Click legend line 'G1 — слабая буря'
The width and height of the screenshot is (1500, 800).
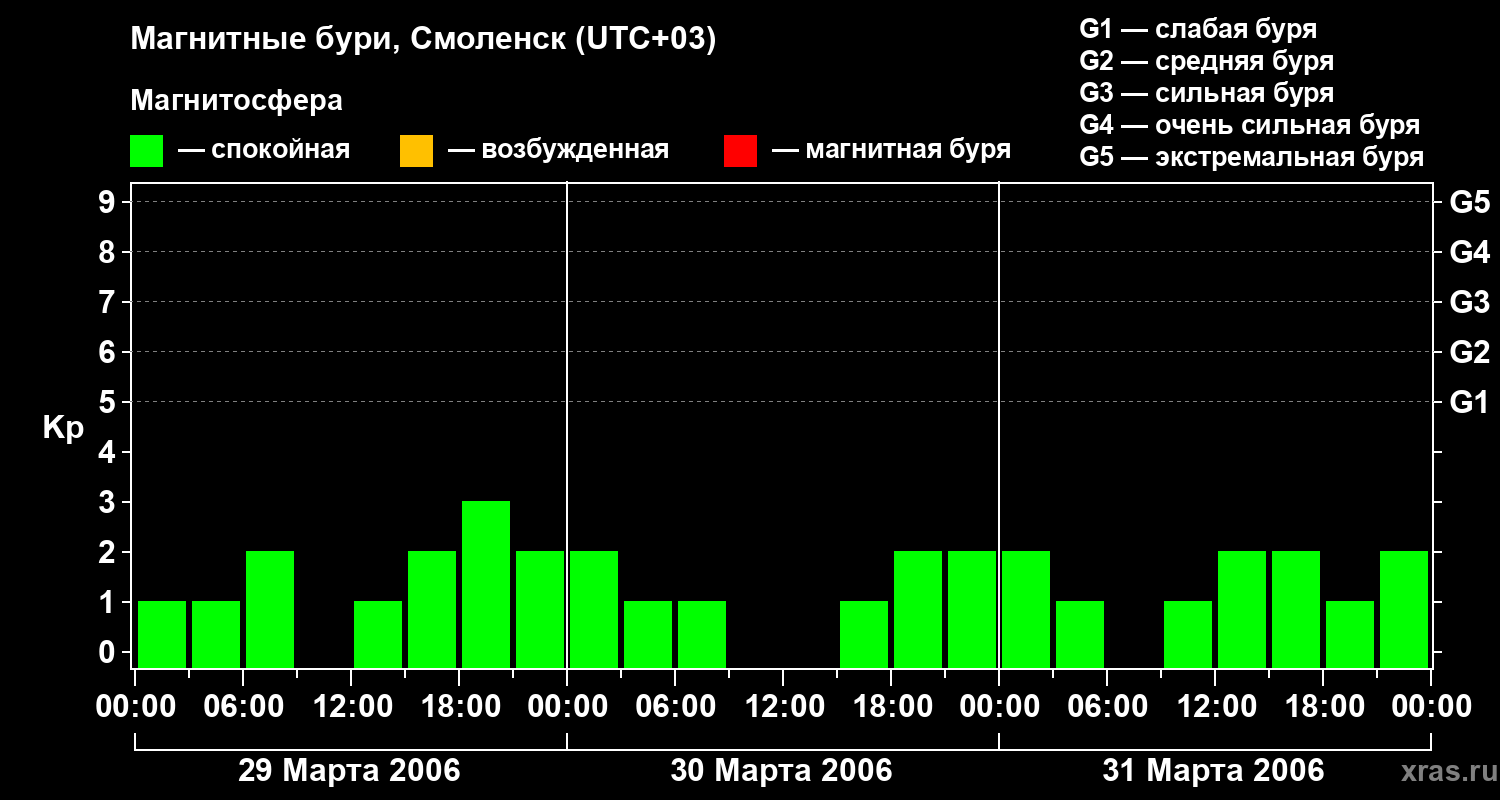click(1198, 29)
